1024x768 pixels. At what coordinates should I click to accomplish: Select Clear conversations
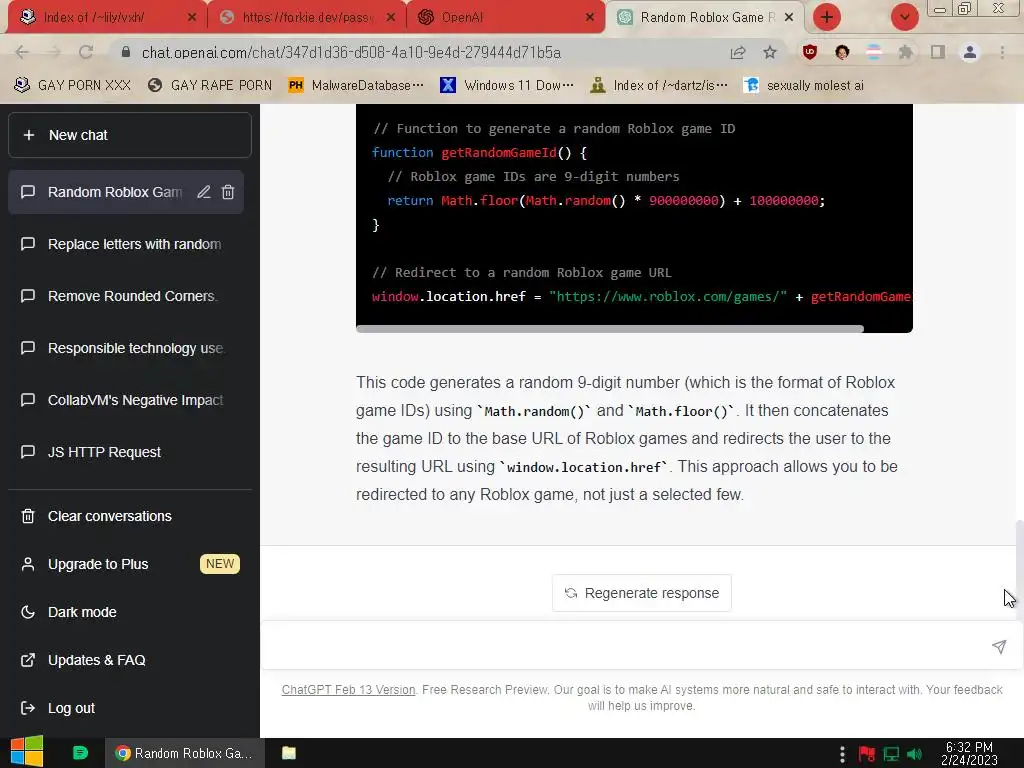coord(129,516)
